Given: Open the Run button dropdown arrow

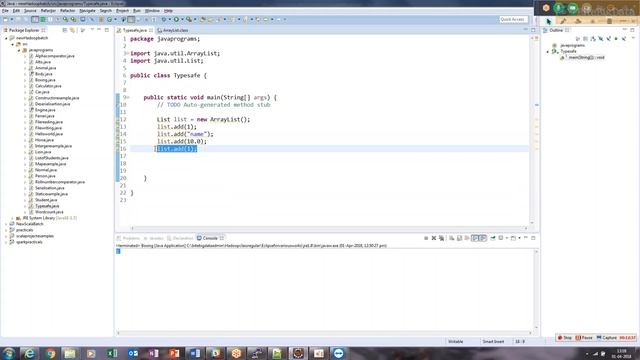Looking at the screenshot, I should (x=182, y=19).
